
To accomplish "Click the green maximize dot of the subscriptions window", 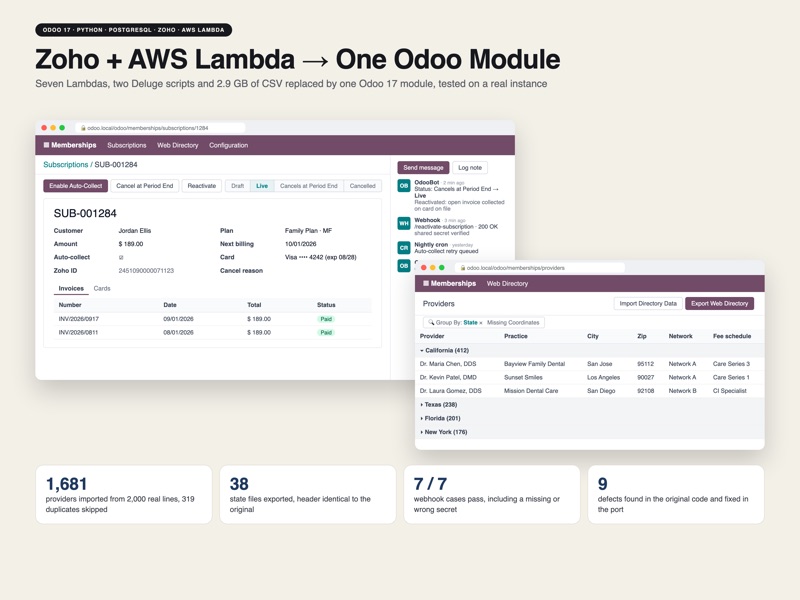I will click(x=62, y=128).
